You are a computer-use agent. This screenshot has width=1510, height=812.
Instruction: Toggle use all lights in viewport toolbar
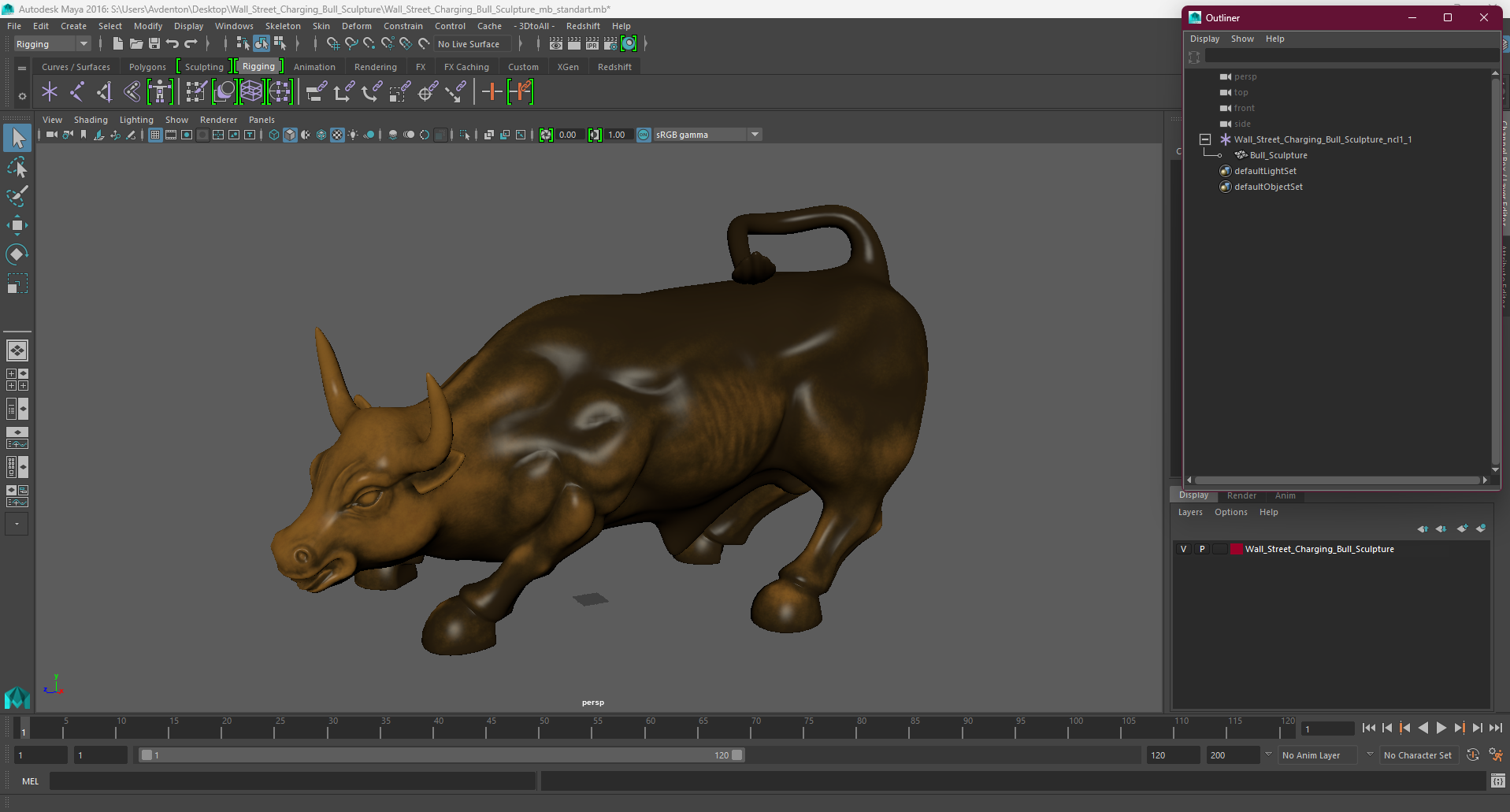tap(353, 135)
